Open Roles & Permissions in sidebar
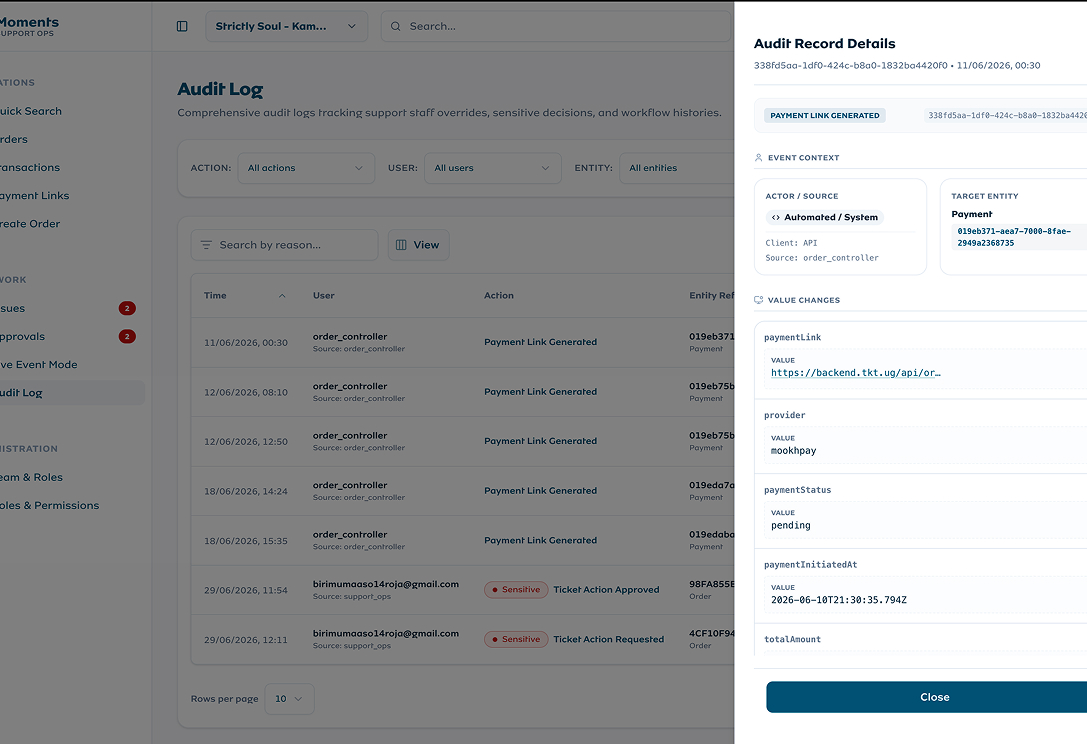This screenshot has width=1087, height=744. (49, 506)
